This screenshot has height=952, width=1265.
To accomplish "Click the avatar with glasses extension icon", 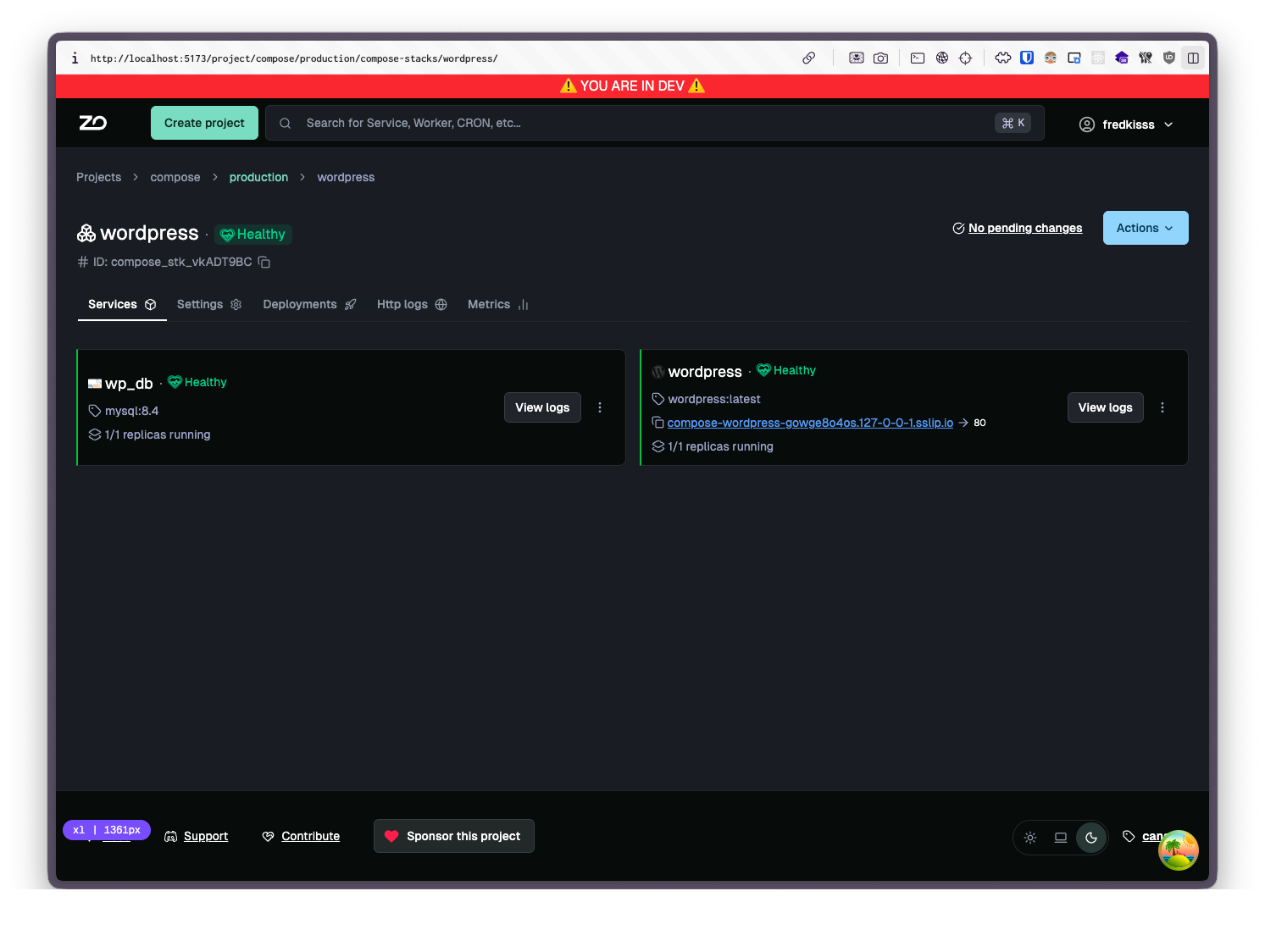I will coord(1051,58).
